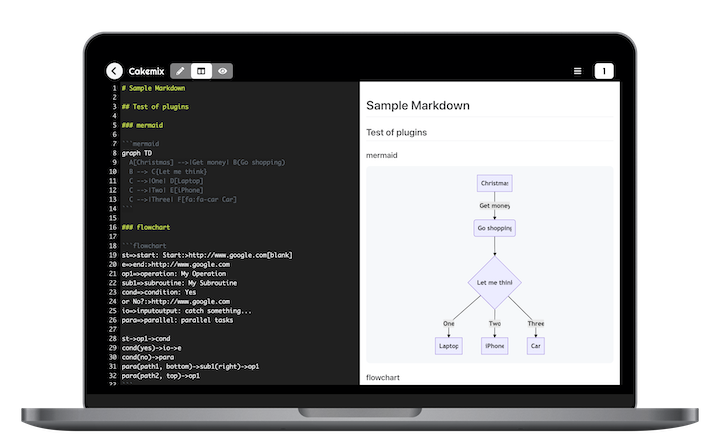Select the Laptop node in flowchart

449,346
